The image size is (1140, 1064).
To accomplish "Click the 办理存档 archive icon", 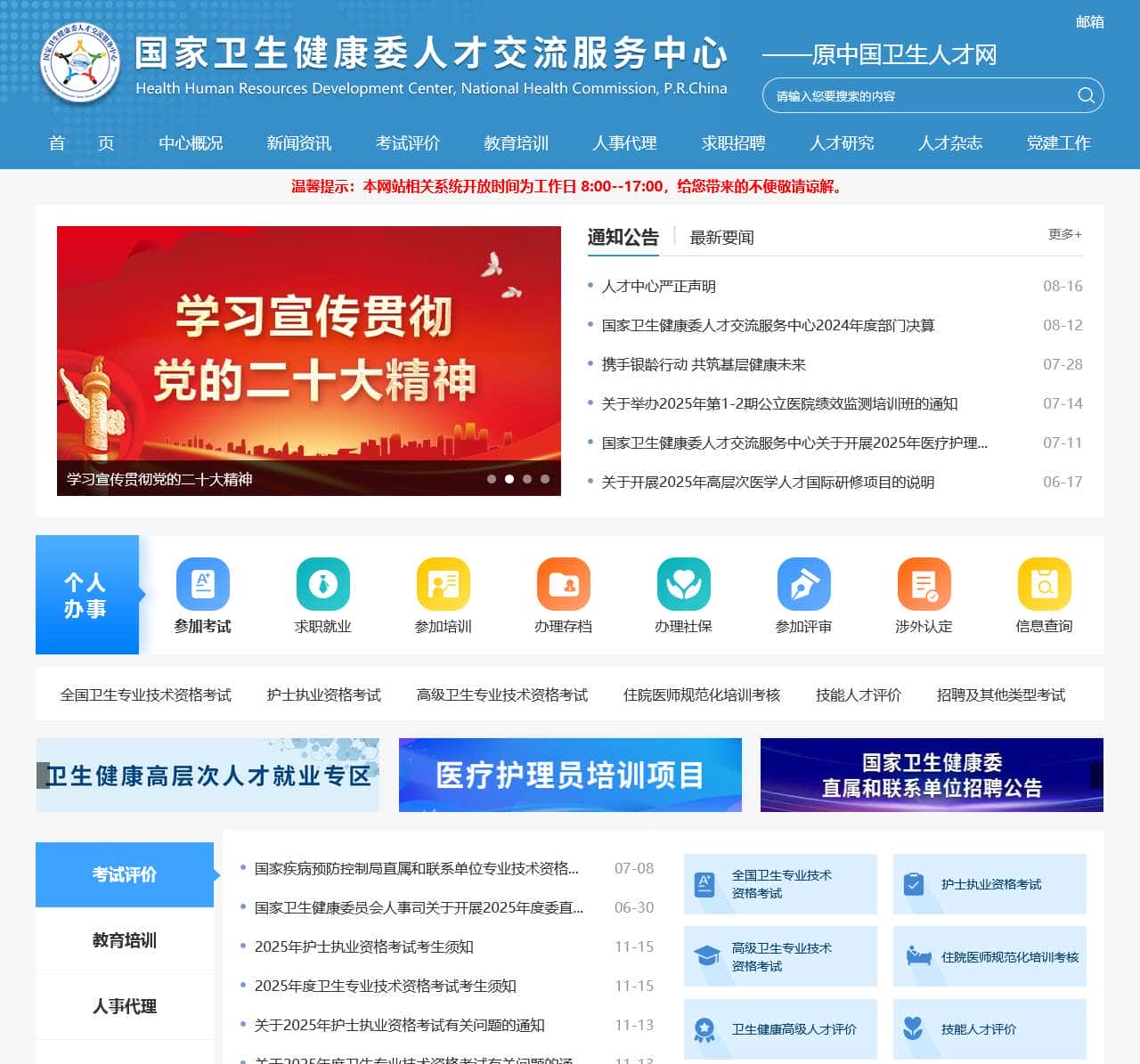I will click(563, 586).
